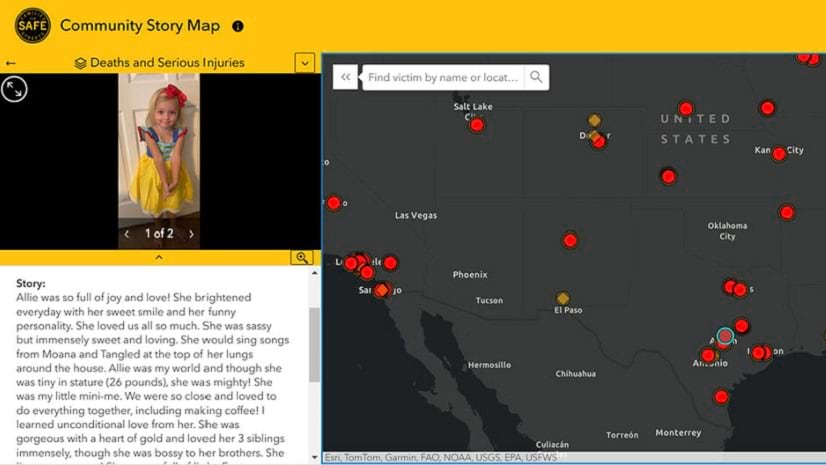Click the Las Vegas map label

(416, 215)
